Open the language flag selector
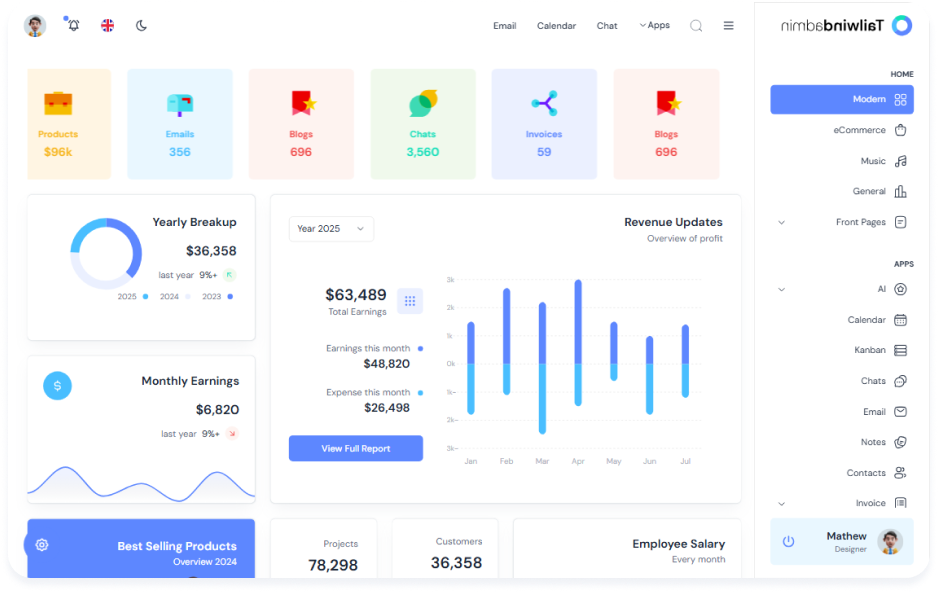Viewport: 938px width, 593px height. [x=107, y=26]
